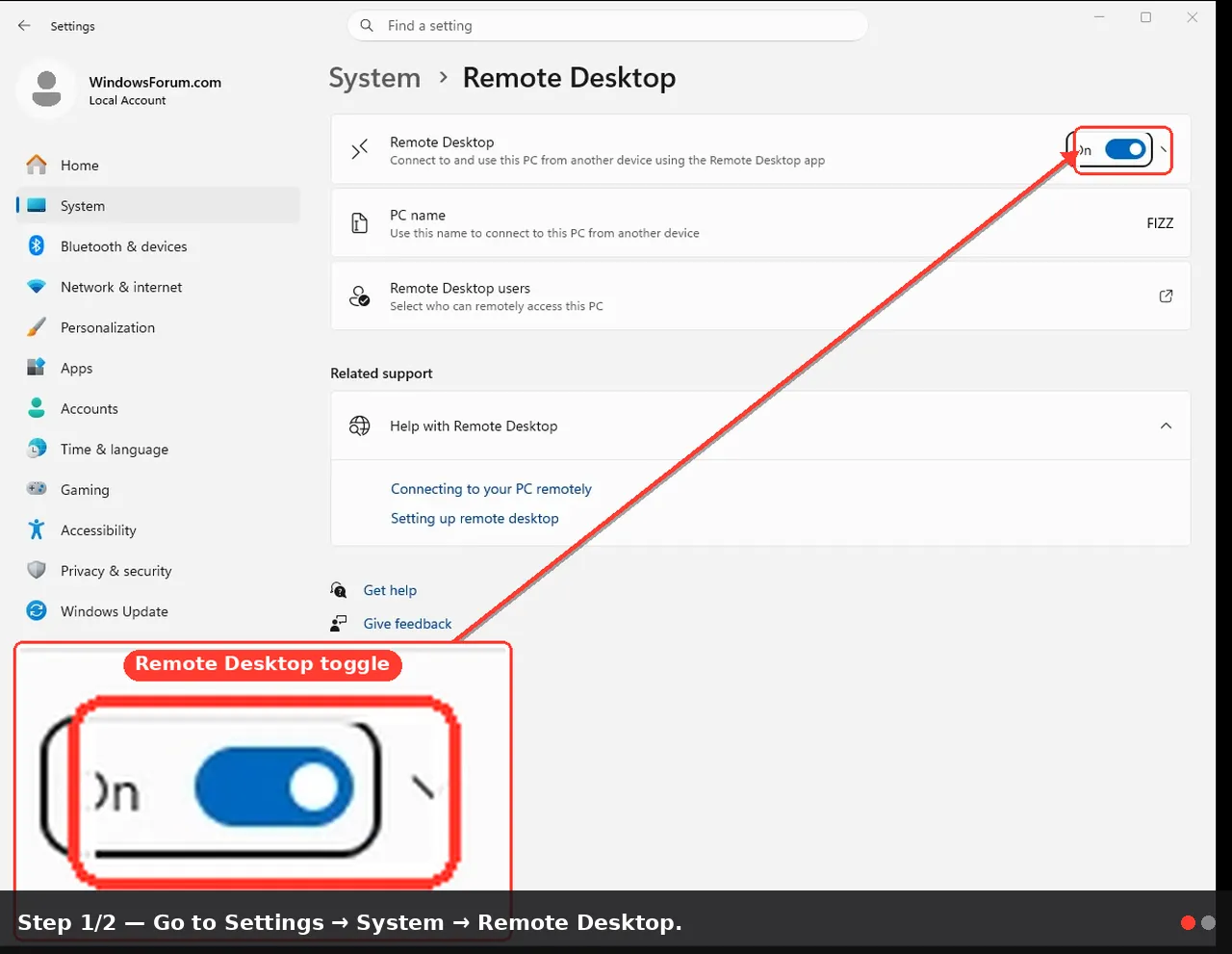Screen dimensions: 1232x954
Task: Open Network & internet via Wi-Fi icon
Action: click(37, 287)
